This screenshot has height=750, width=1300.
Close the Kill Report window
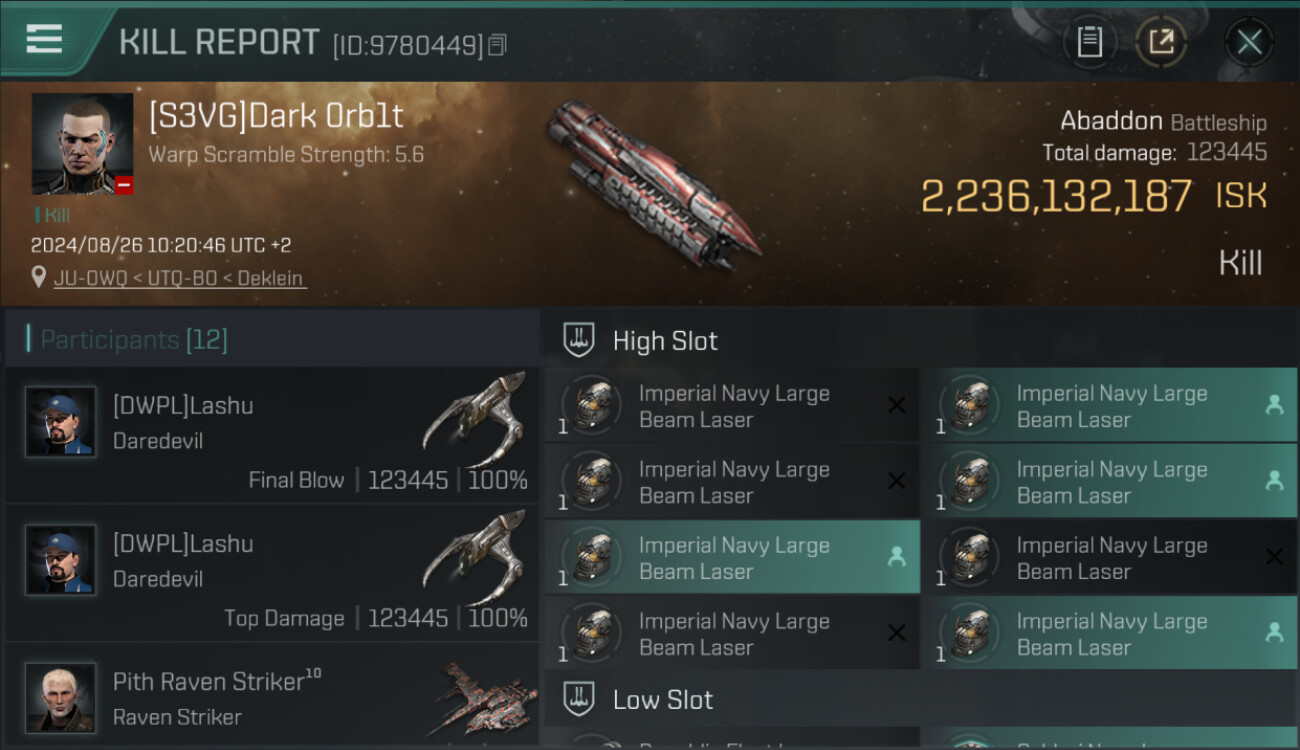tap(1249, 42)
